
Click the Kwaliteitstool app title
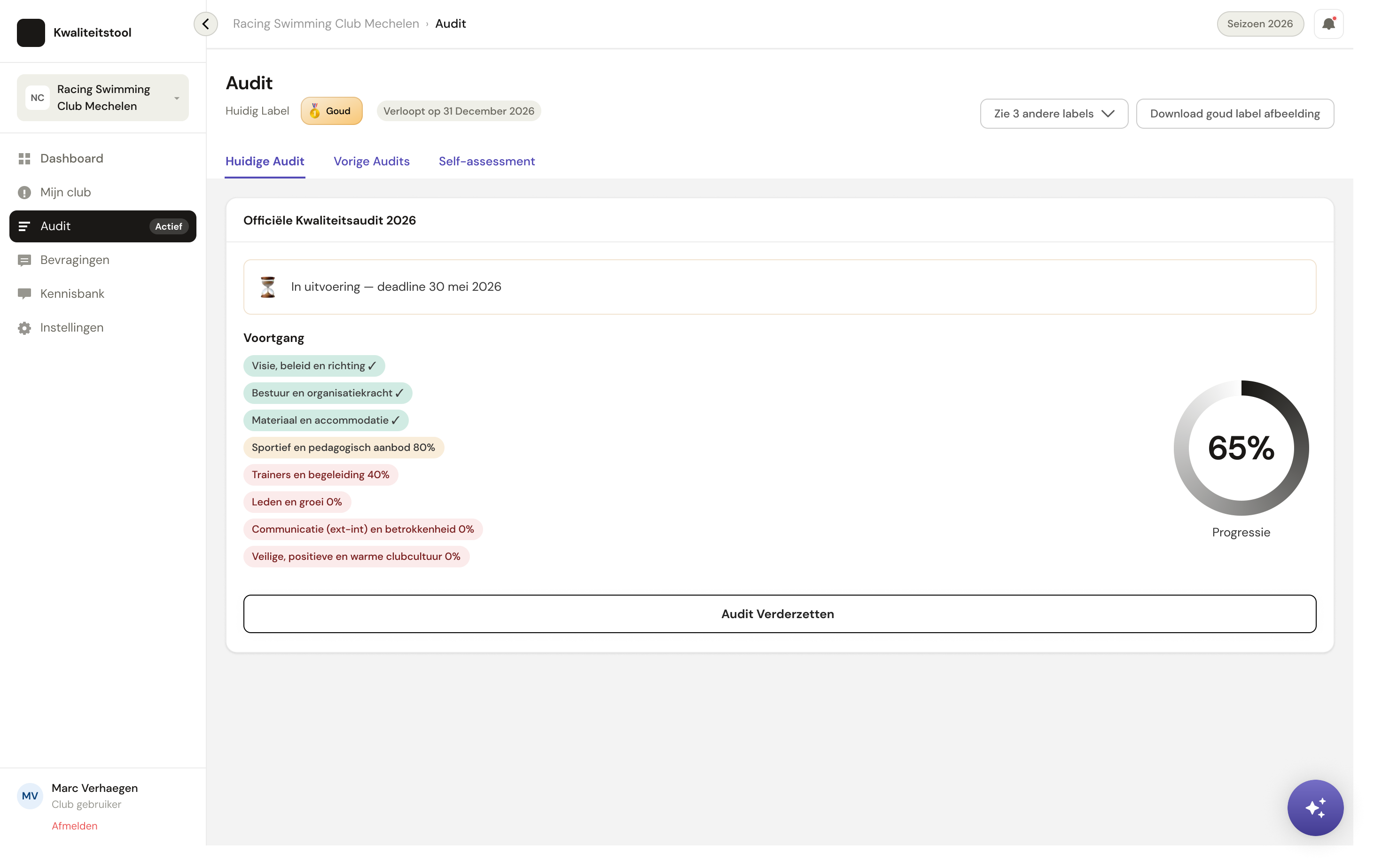[93, 32]
